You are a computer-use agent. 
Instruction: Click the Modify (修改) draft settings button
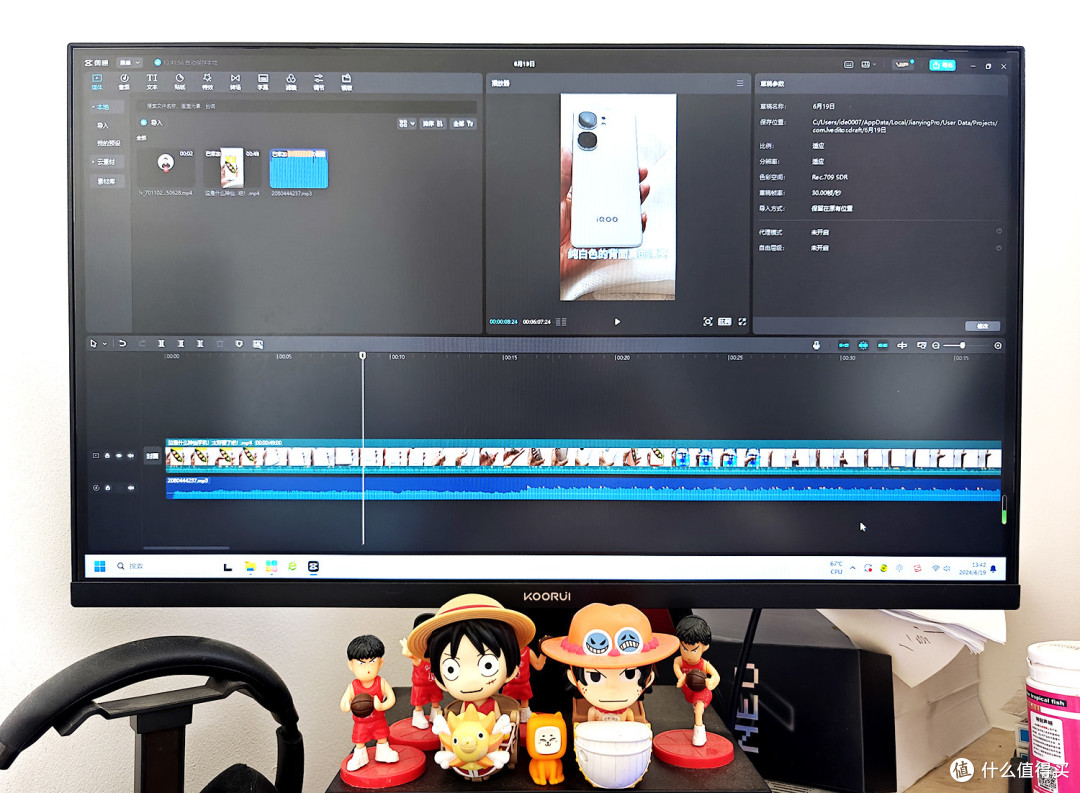[983, 326]
